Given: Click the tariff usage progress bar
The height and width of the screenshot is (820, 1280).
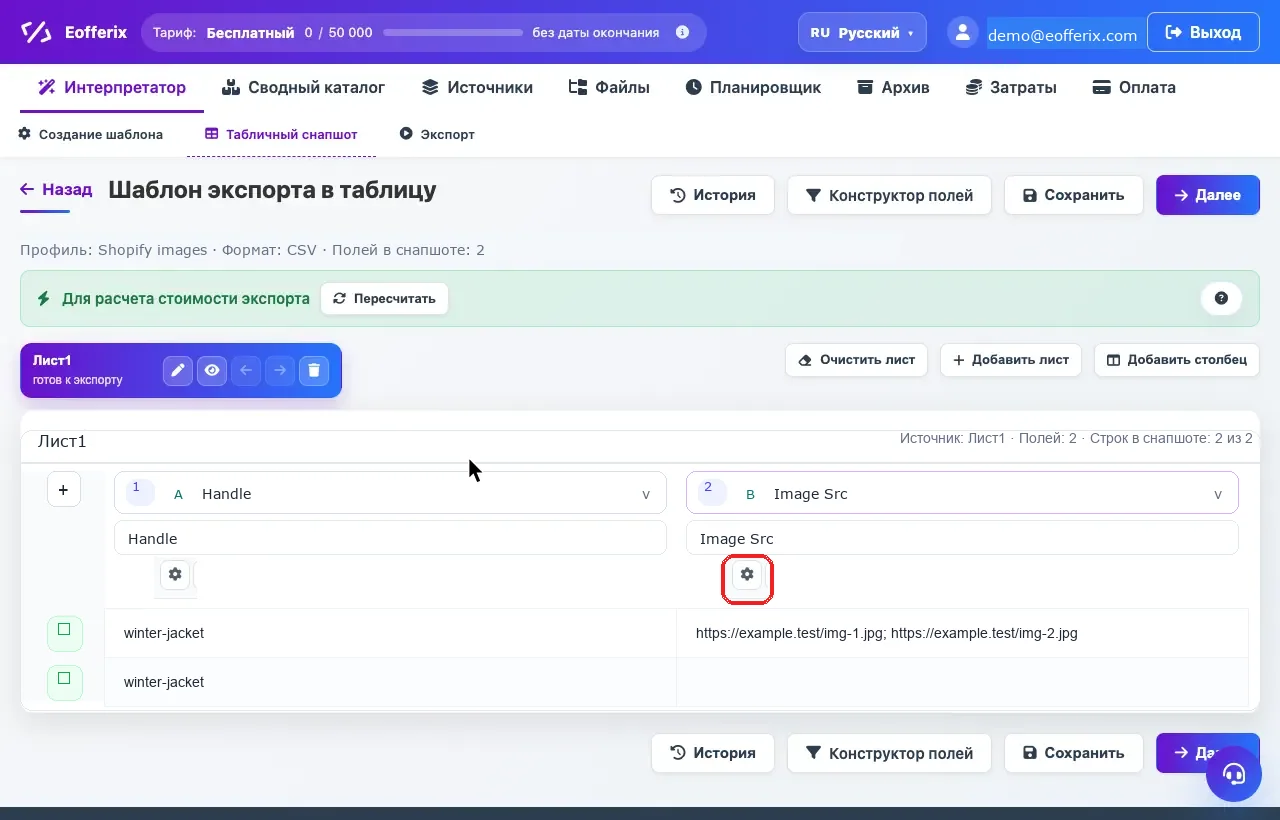Looking at the screenshot, I should pyautogui.click(x=453, y=33).
